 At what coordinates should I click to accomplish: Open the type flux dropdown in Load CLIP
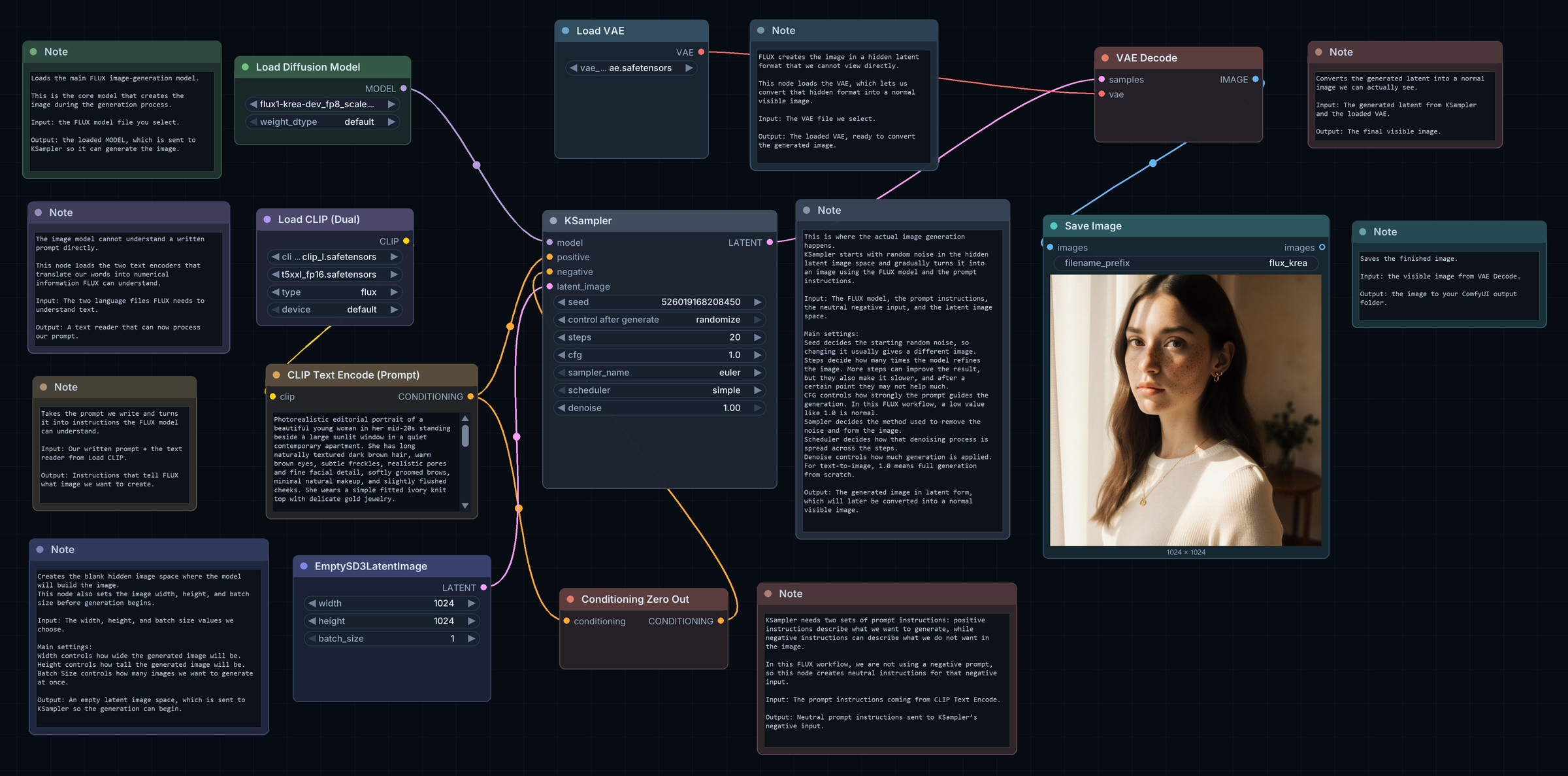(335, 292)
